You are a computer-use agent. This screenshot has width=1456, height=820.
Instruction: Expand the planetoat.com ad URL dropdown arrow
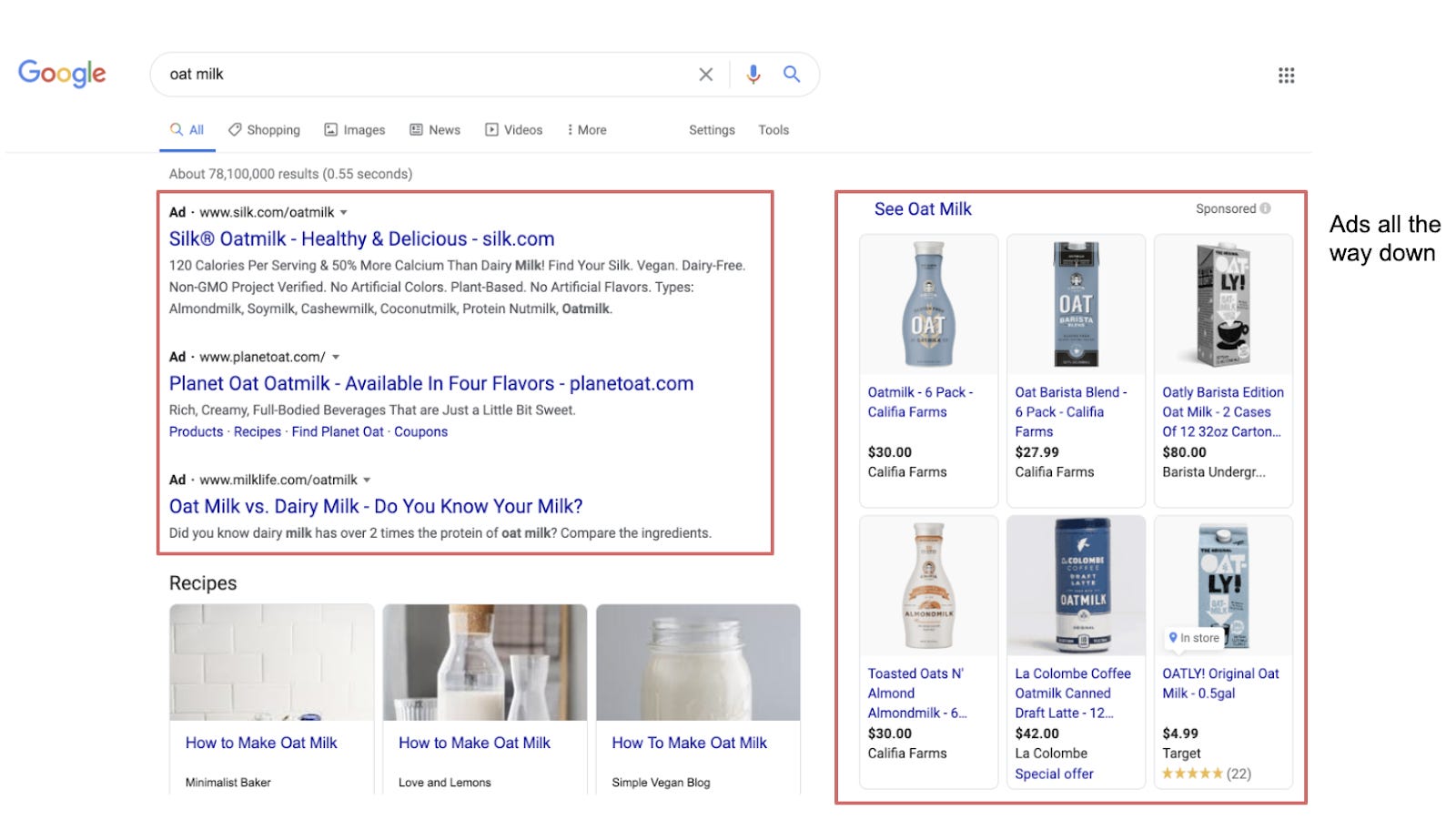[335, 358]
